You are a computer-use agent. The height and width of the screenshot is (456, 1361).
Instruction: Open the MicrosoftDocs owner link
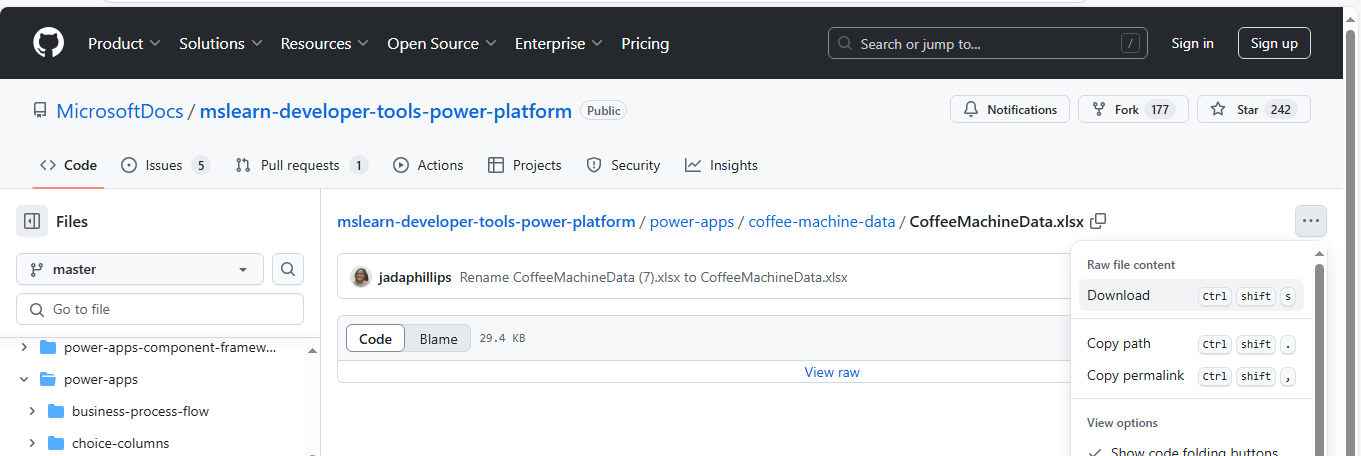coord(119,111)
